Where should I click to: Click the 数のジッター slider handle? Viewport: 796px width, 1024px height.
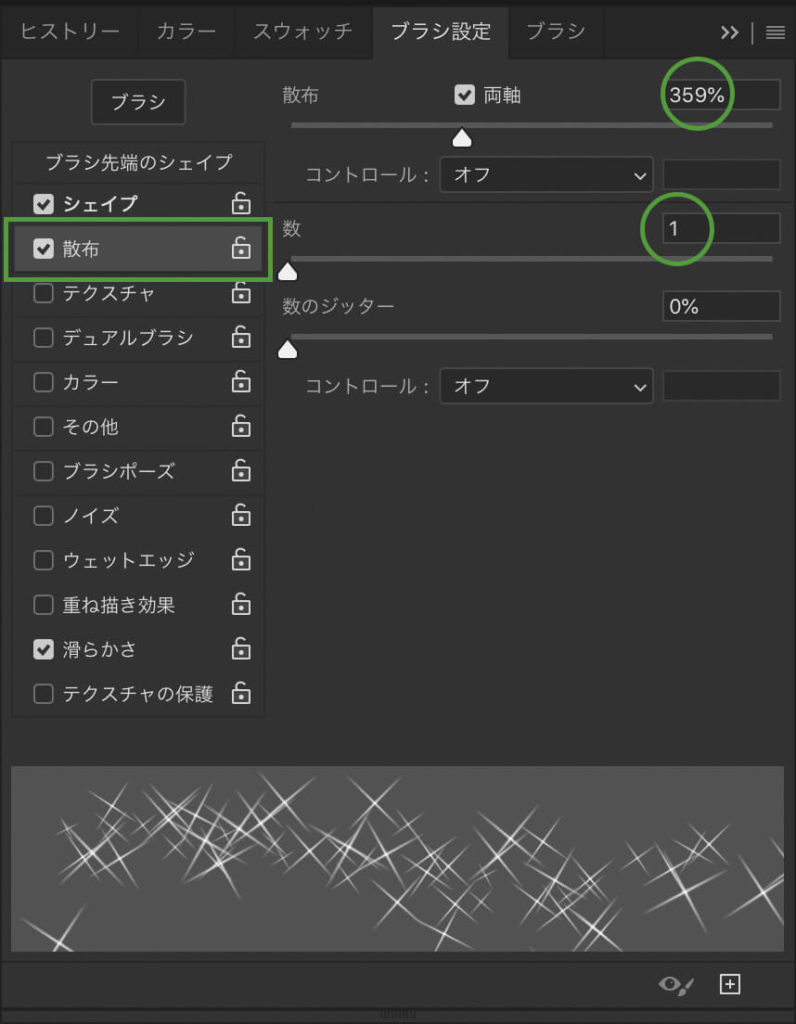(x=287, y=350)
